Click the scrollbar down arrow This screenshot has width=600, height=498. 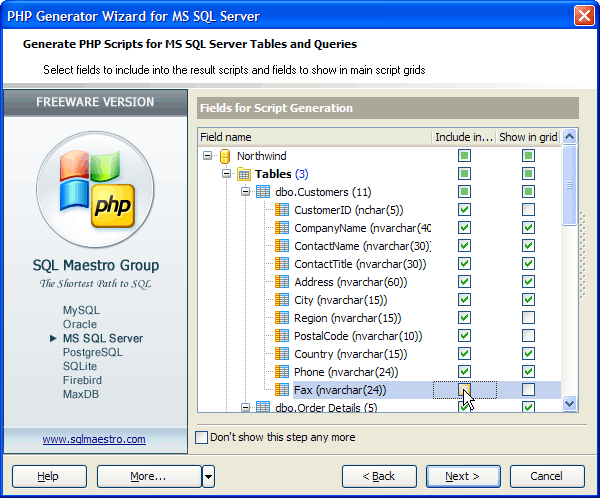tap(569, 403)
